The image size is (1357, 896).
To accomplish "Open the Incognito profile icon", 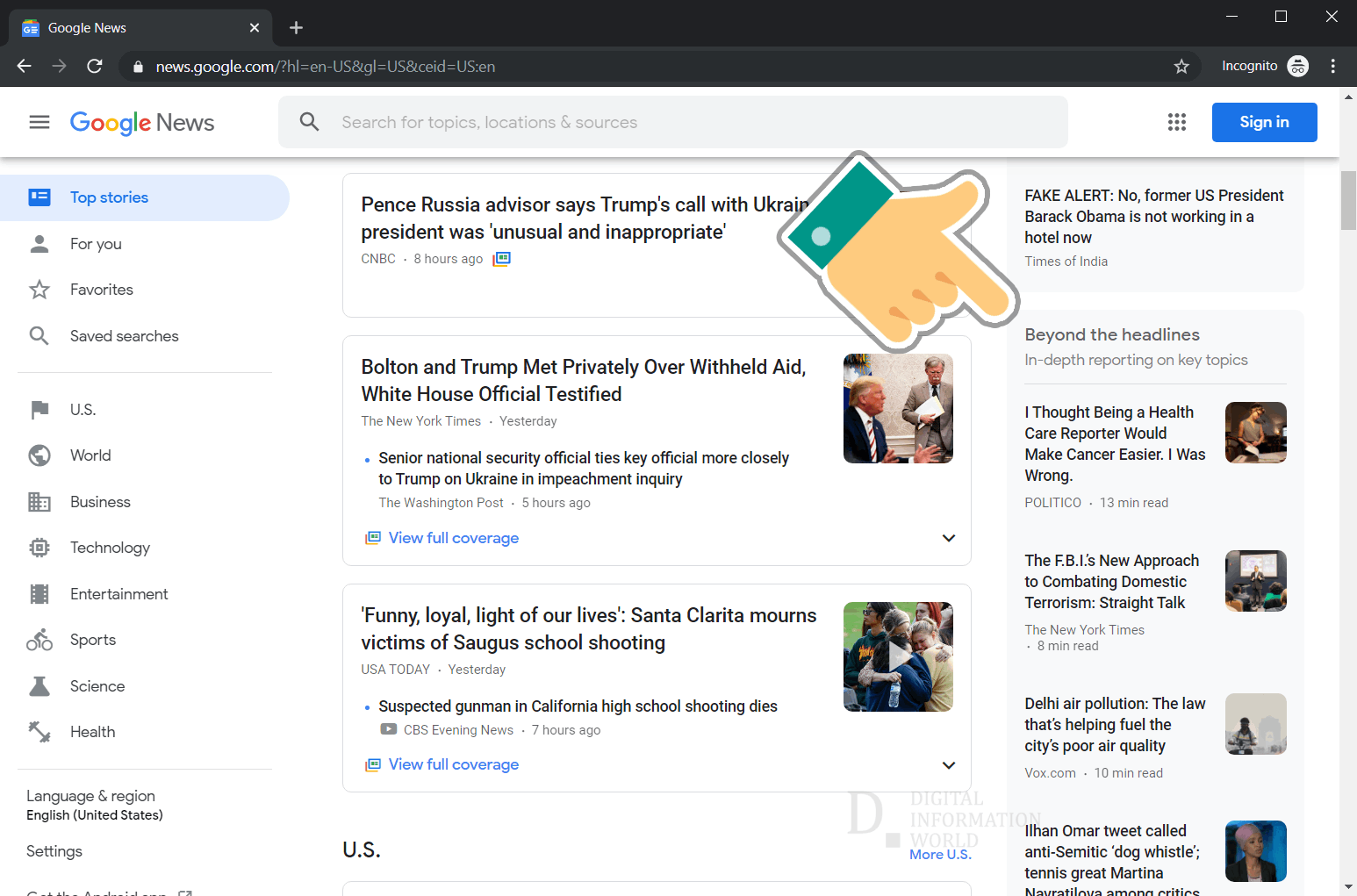I will click(x=1297, y=66).
